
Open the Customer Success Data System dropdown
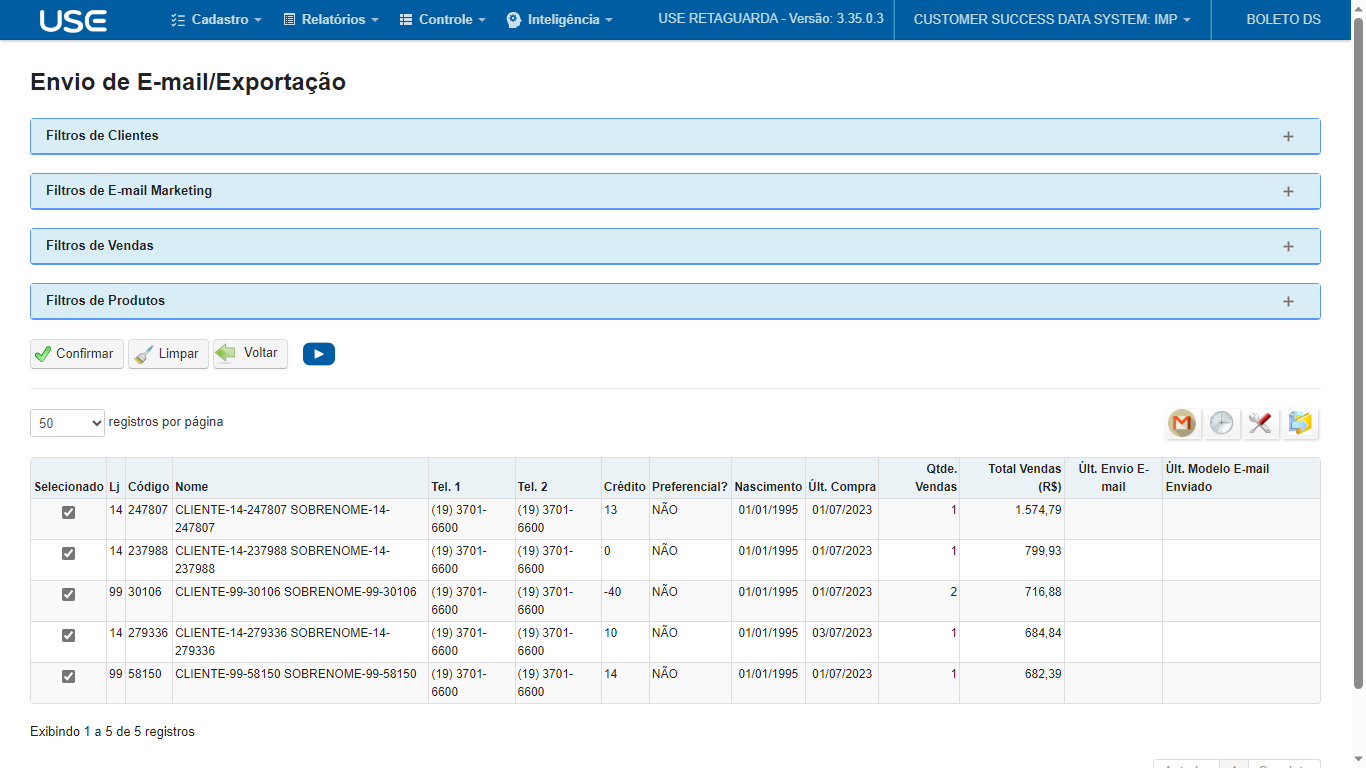tap(1052, 20)
